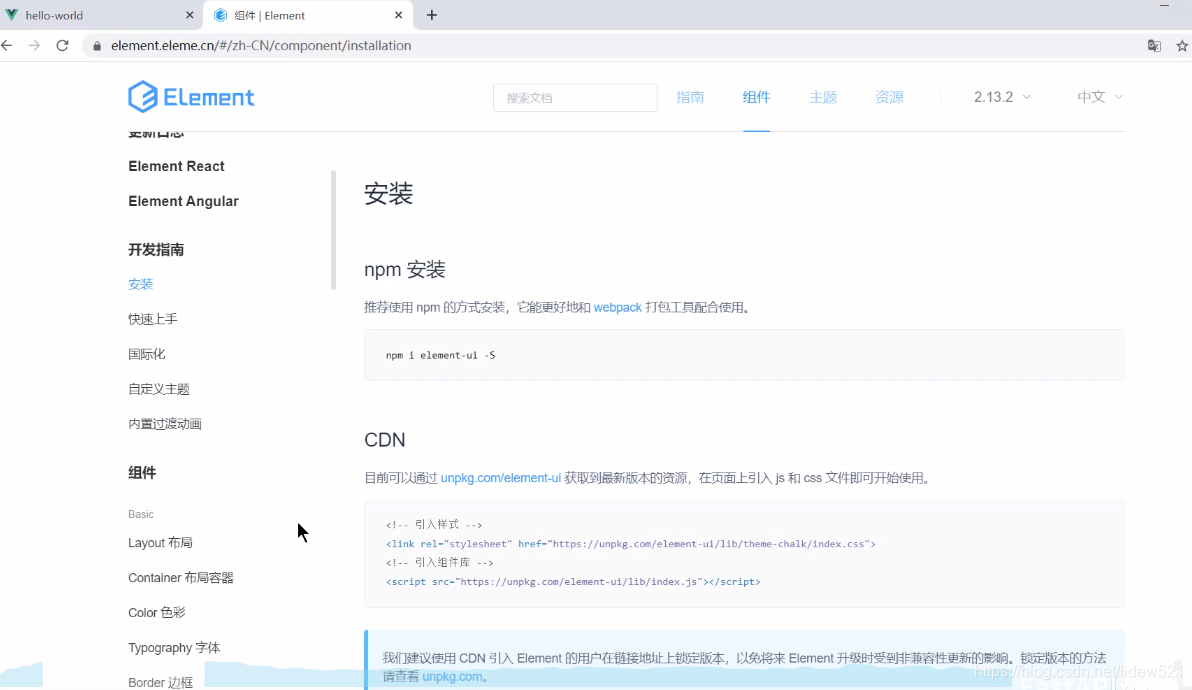1192x690 pixels.
Task: Follow the unpkg.com/element-ui link
Action: [501, 478]
